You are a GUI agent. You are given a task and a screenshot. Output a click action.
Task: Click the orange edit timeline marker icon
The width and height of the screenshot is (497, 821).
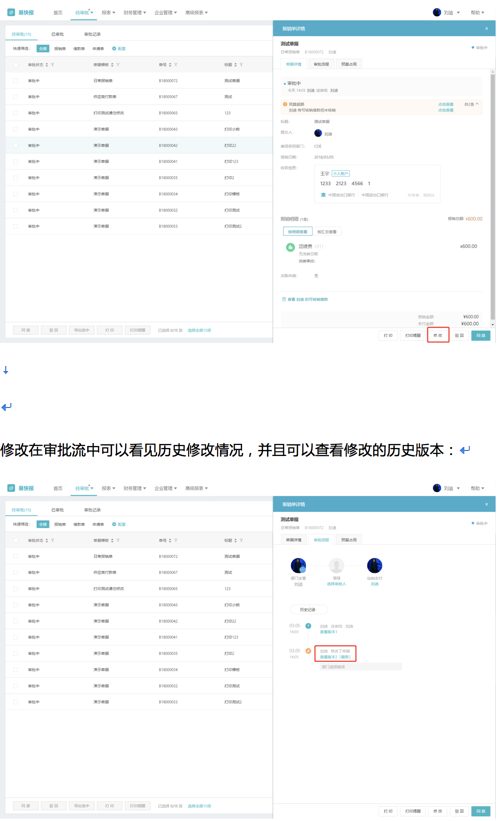[x=308, y=651]
